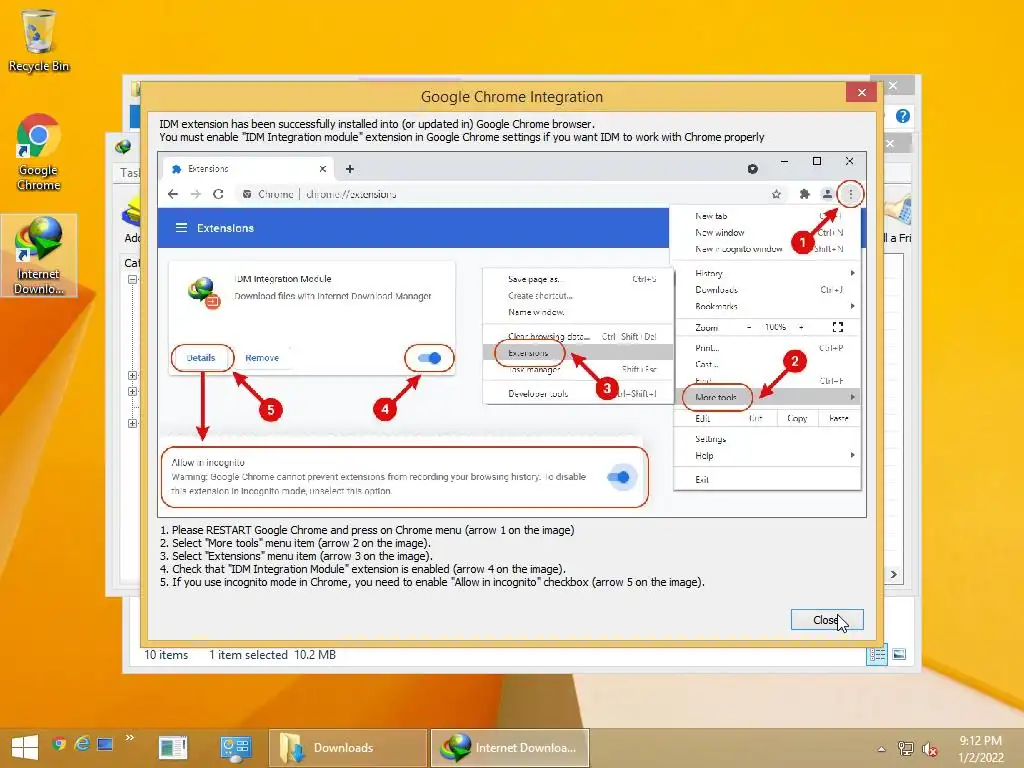Click the IDM globe icon in background title bar
The image size is (1024, 768).
click(x=123, y=147)
